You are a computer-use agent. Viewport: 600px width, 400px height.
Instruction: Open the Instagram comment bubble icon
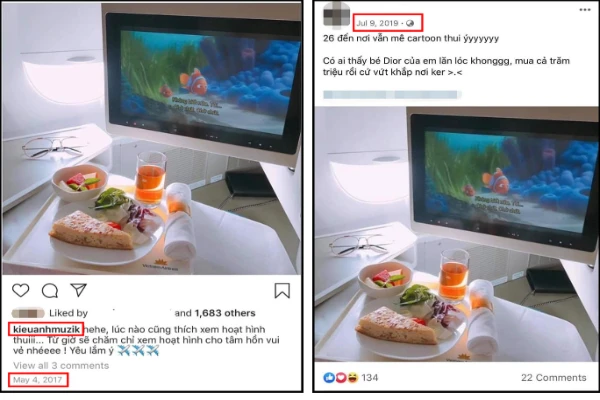pyautogui.click(x=50, y=291)
